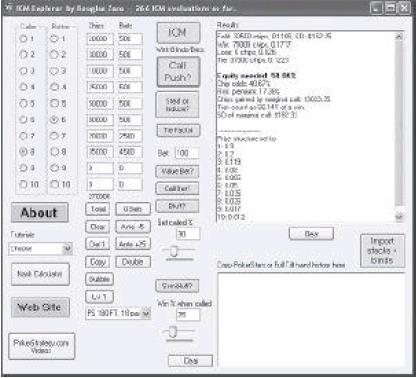Click the Results scrollbar up arrow
The width and height of the screenshot is (417, 378).
(399, 36)
